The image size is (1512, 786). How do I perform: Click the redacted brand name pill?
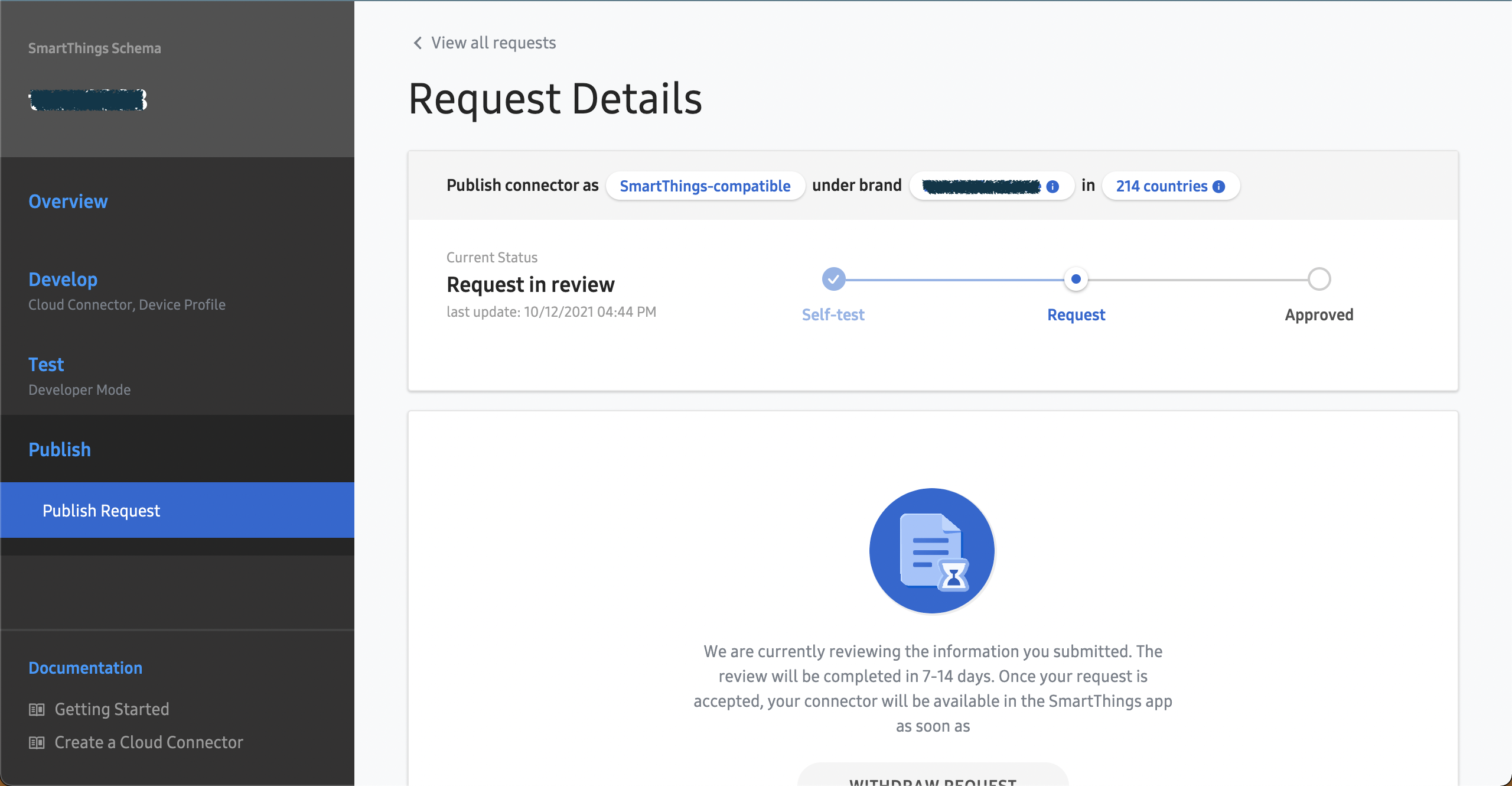[x=991, y=186]
